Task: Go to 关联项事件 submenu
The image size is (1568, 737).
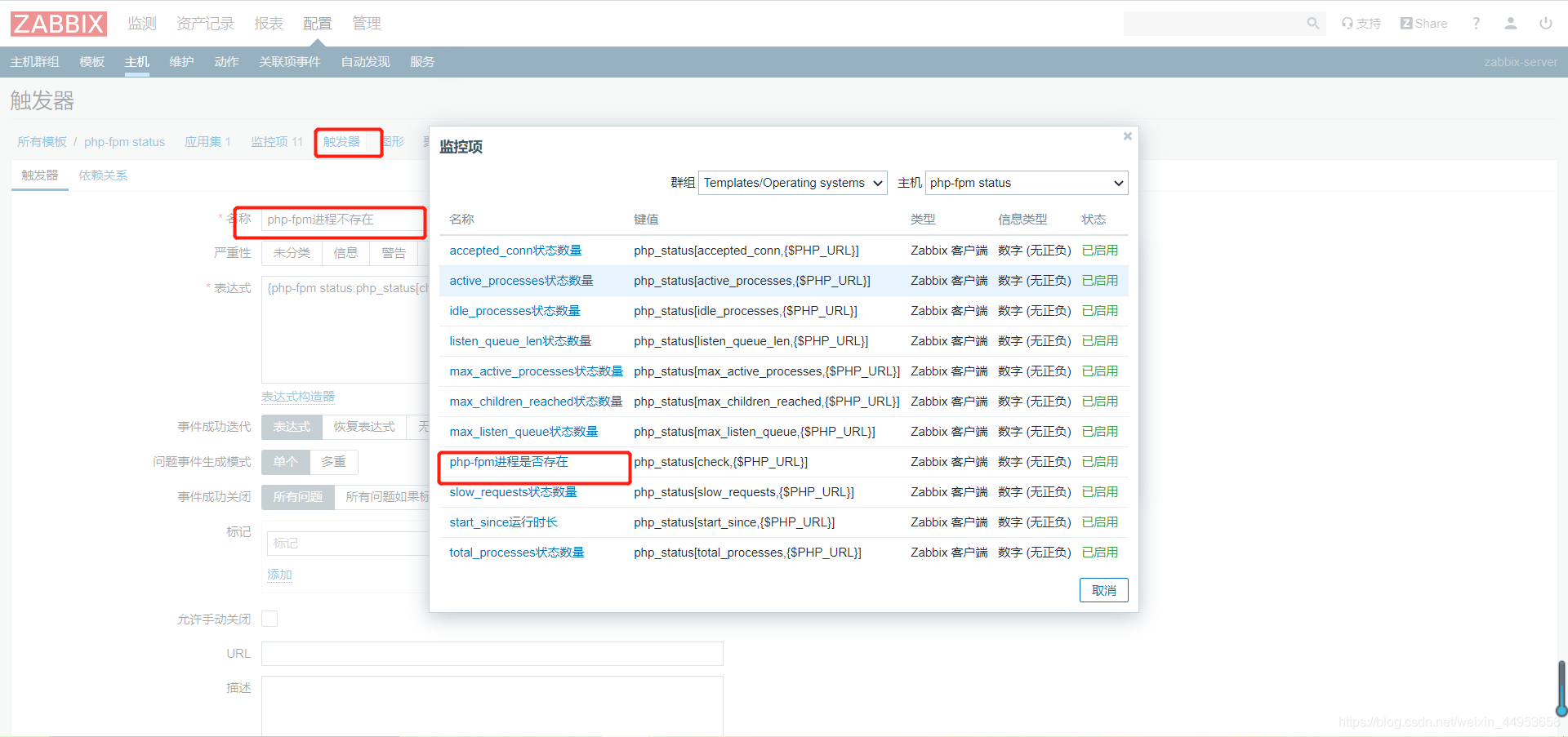Action: pos(290,62)
